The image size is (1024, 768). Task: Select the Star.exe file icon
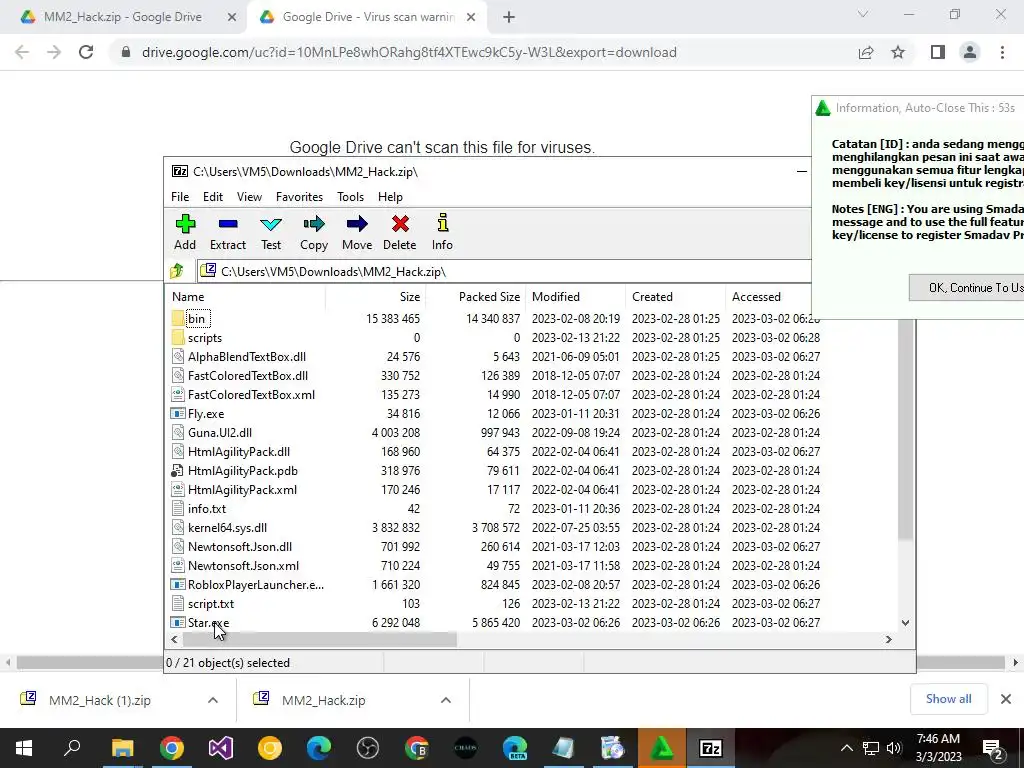pyautogui.click(x=178, y=622)
